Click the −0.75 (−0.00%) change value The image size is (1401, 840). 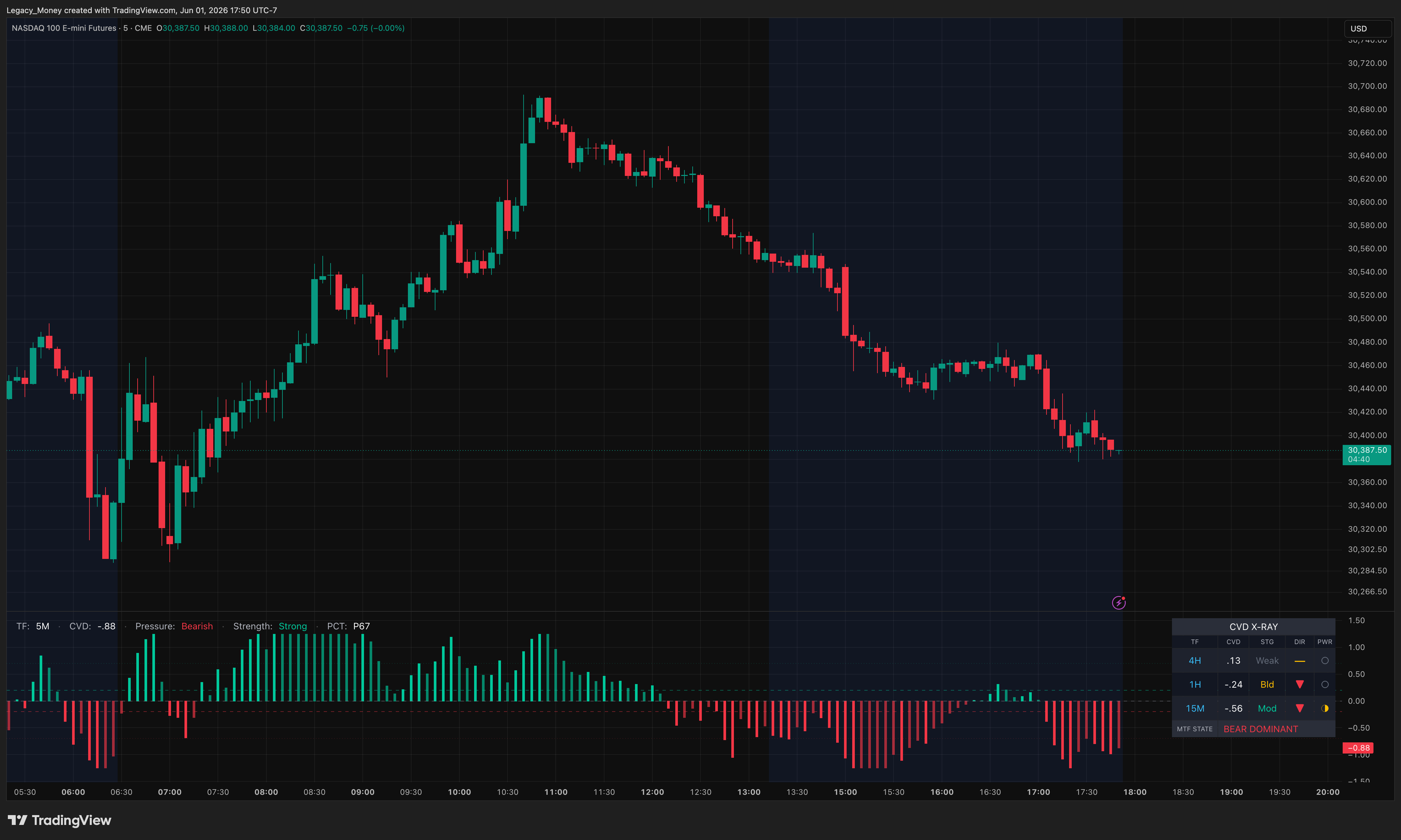[376, 28]
